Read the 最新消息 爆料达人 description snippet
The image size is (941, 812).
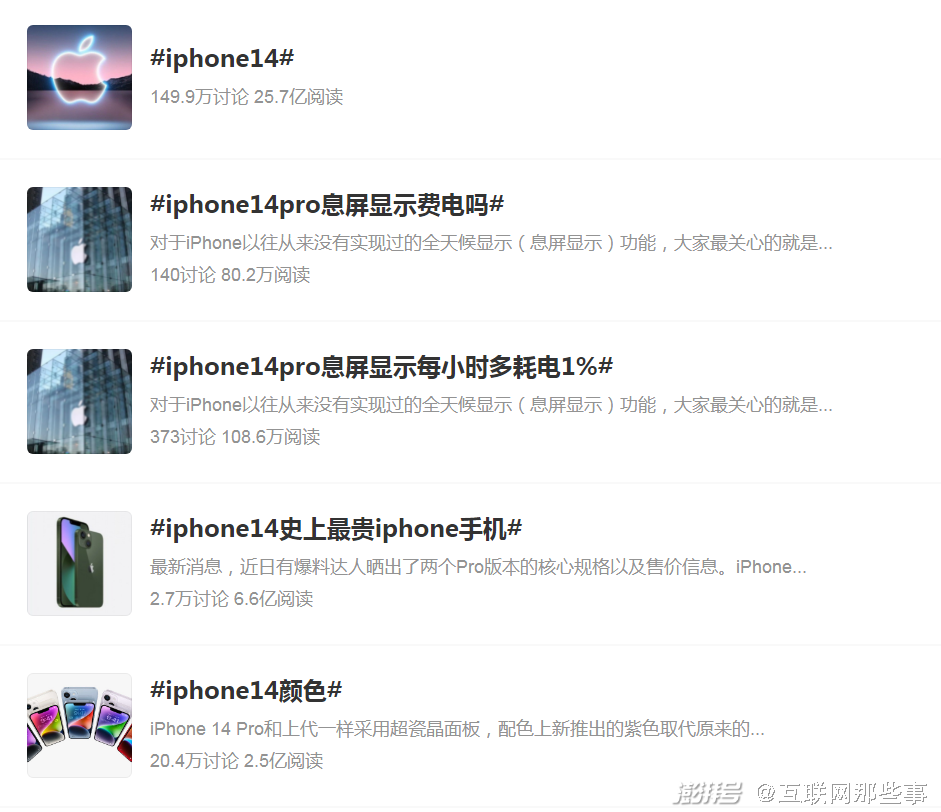pyautogui.click(x=478, y=567)
